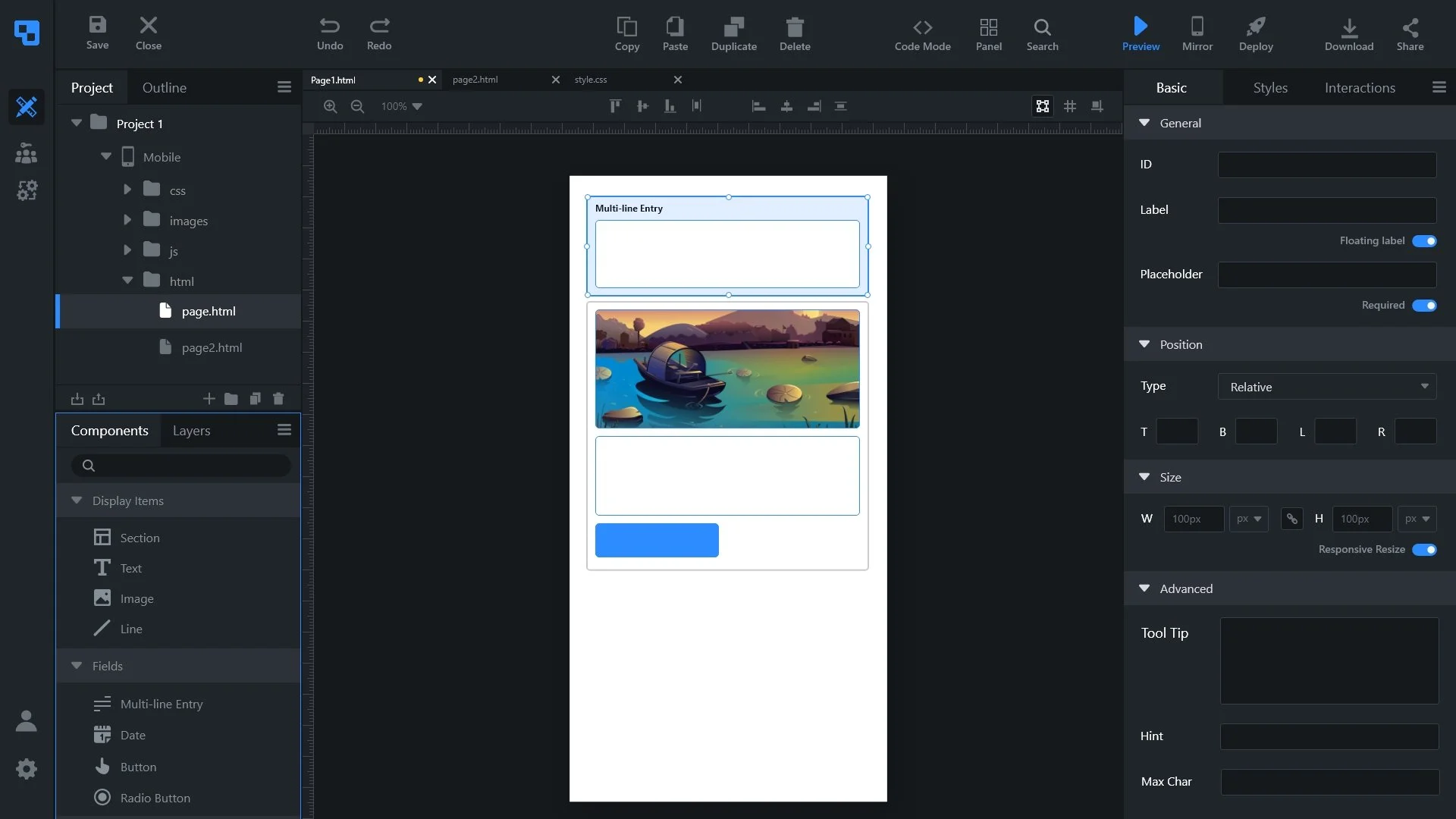The height and width of the screenshot is (819, 1456).
Task: Click the Placeholder input field
Action: pos(1326,275)
